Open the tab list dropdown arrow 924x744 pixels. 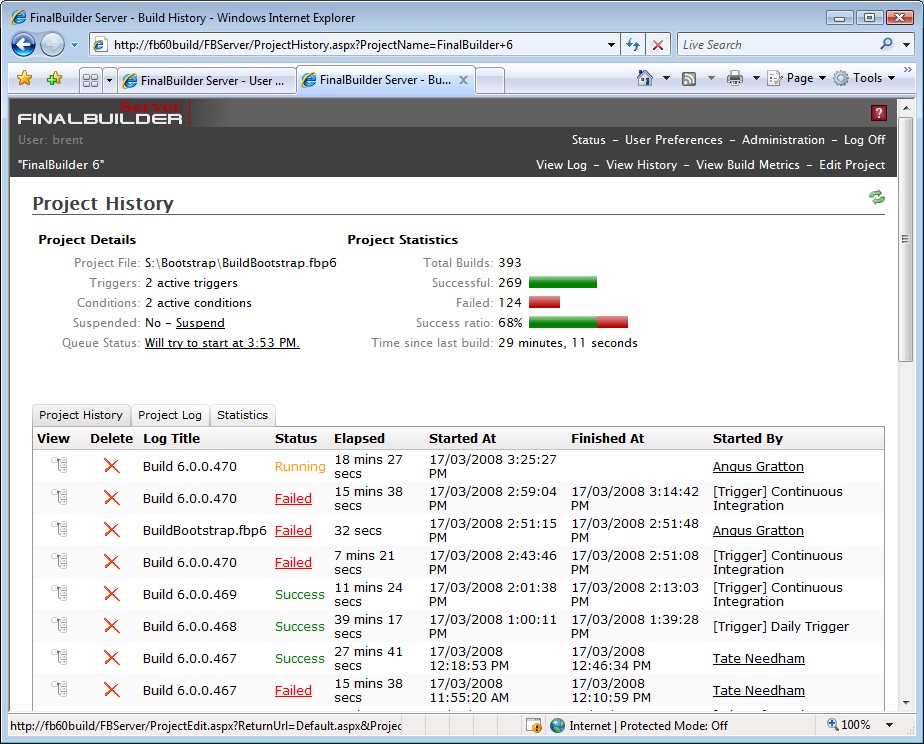coord(109,80)
